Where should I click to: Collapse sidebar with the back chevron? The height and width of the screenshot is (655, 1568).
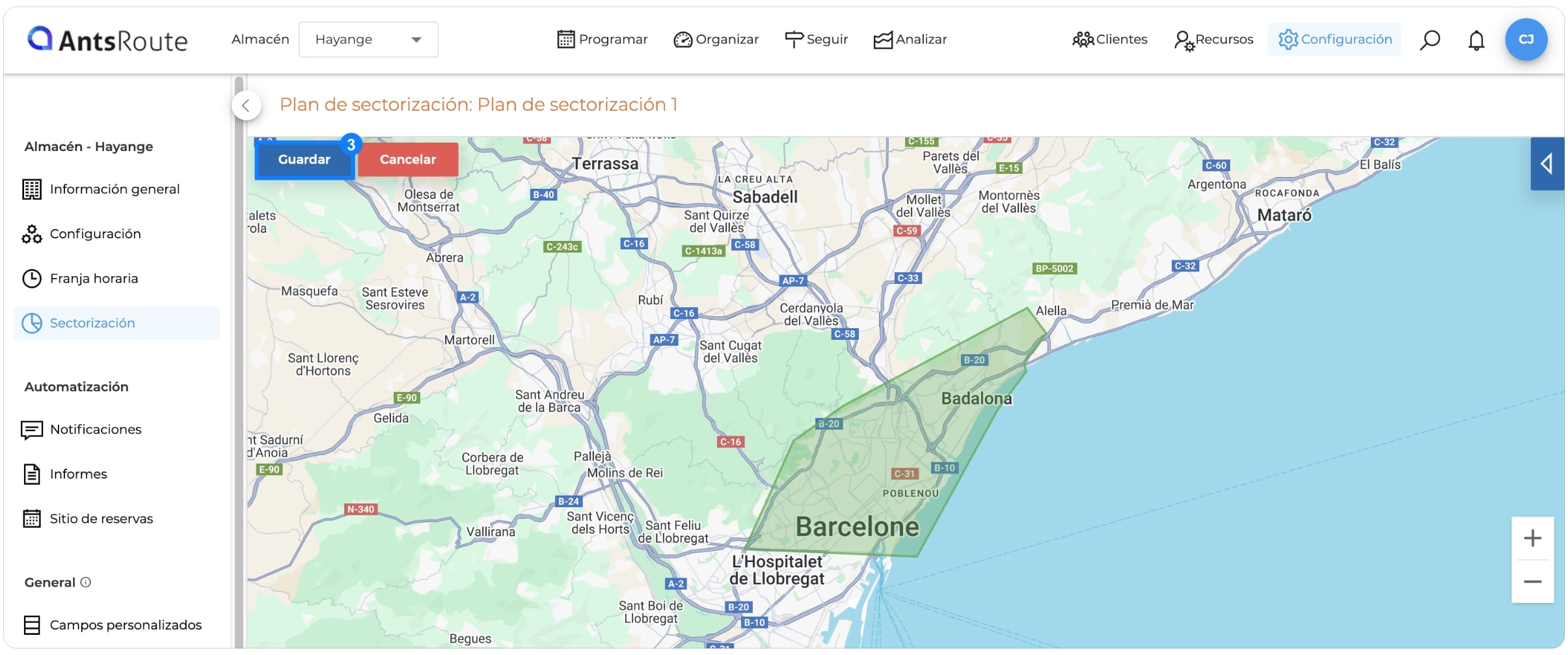pyautogui.click(x=246, y=105)
